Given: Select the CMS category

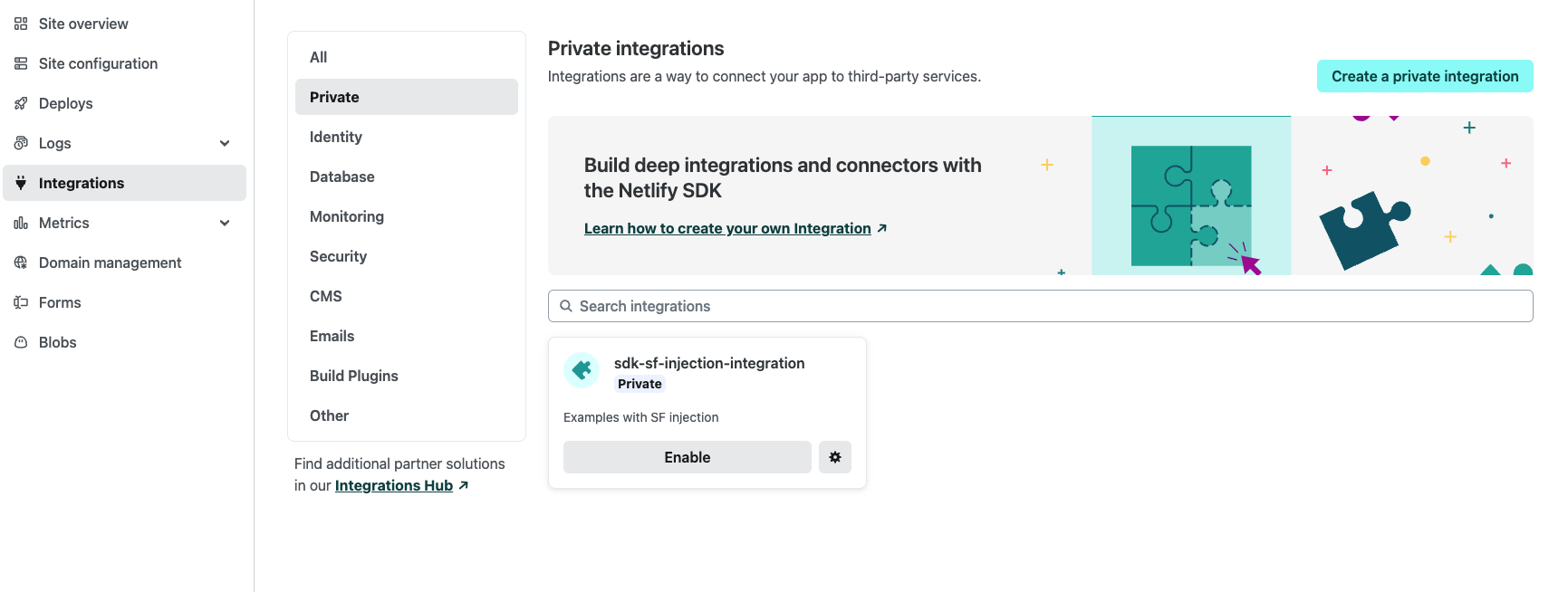Looking at the screenshot, I should (407, 296).
